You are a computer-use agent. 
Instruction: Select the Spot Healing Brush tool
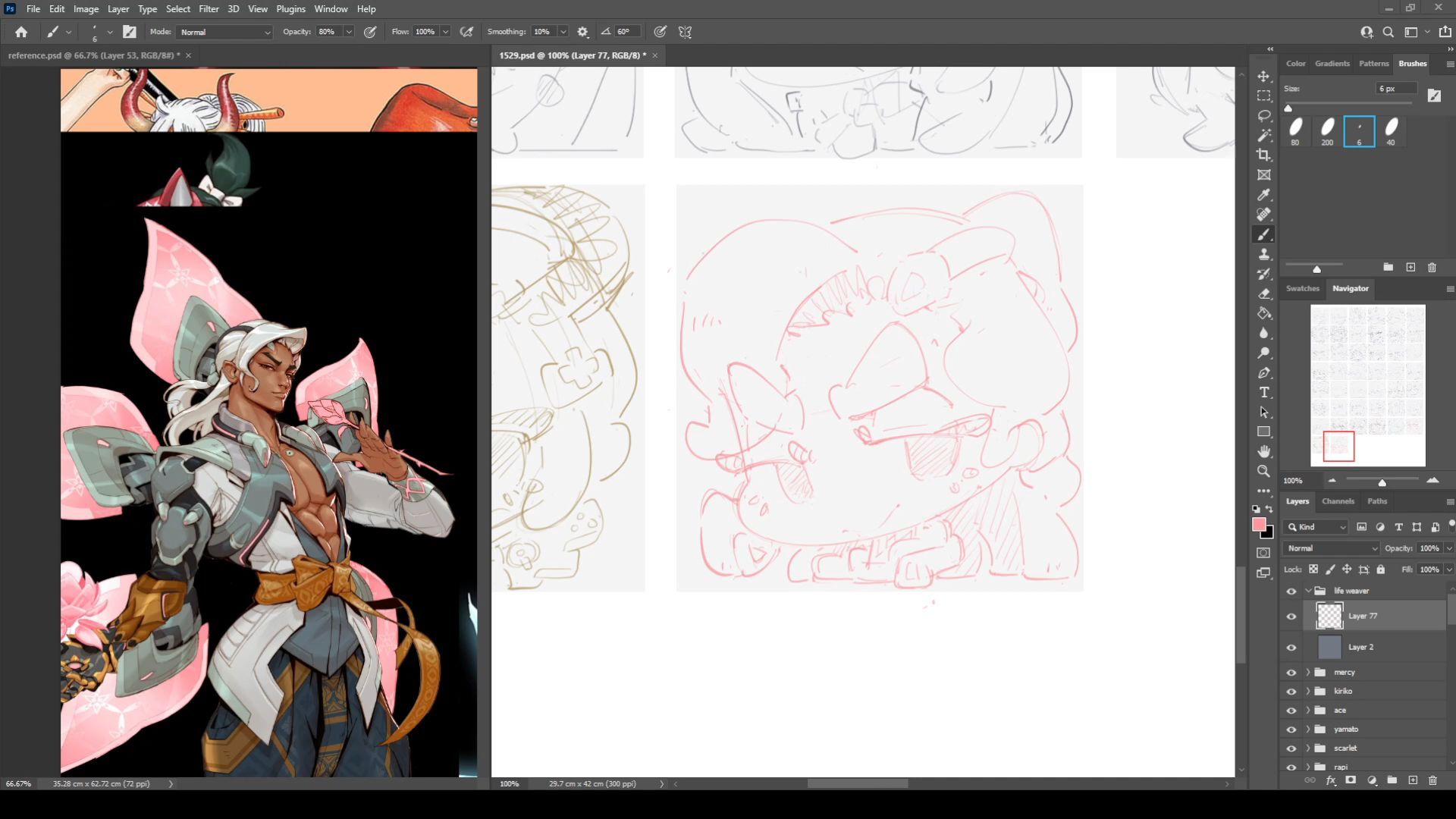click(x=1263, y=215)
